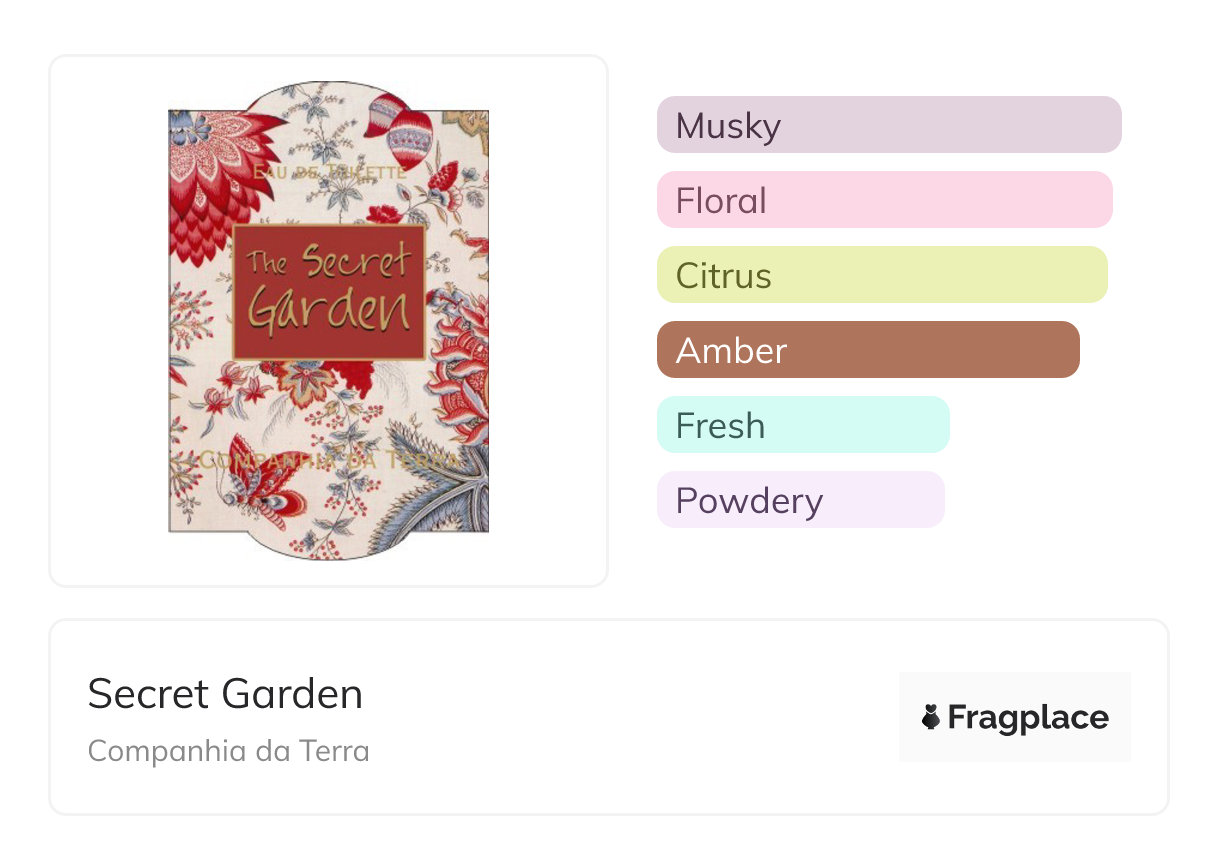Pick the Fresh accord bar

pos(802,425)
